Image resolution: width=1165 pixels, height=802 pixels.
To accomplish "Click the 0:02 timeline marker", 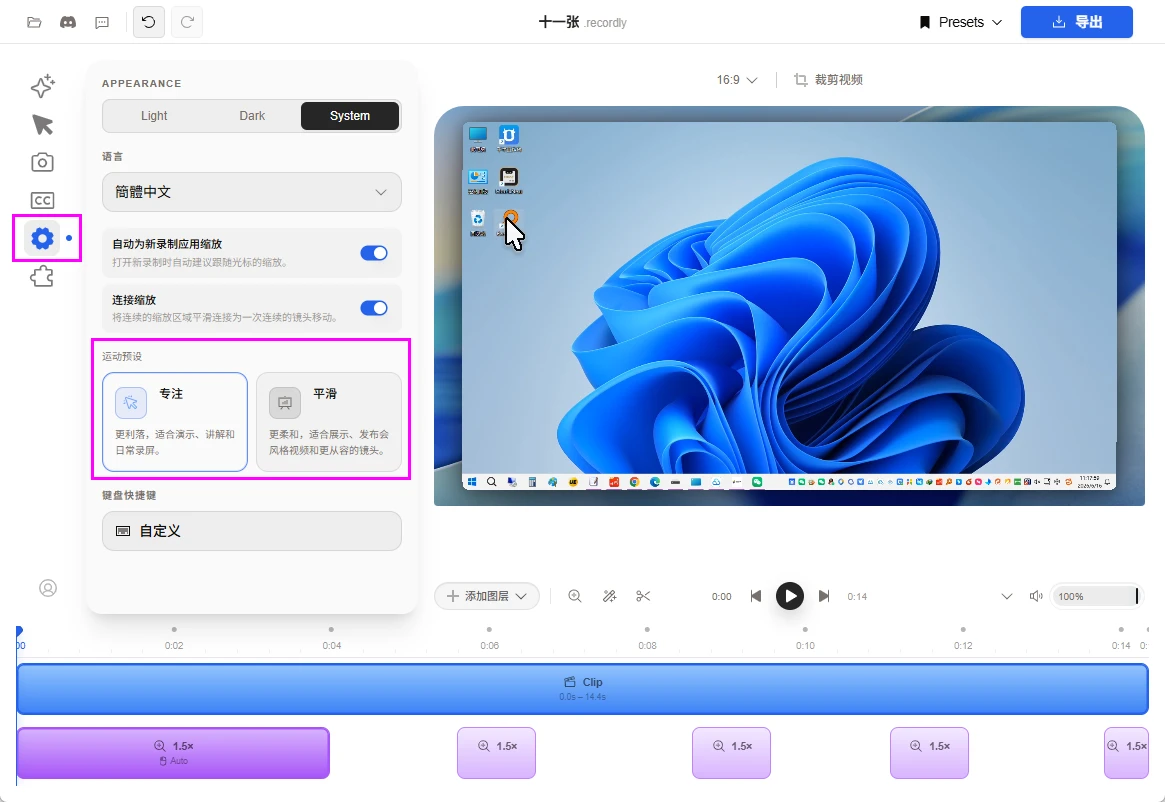I will (174, 645).
